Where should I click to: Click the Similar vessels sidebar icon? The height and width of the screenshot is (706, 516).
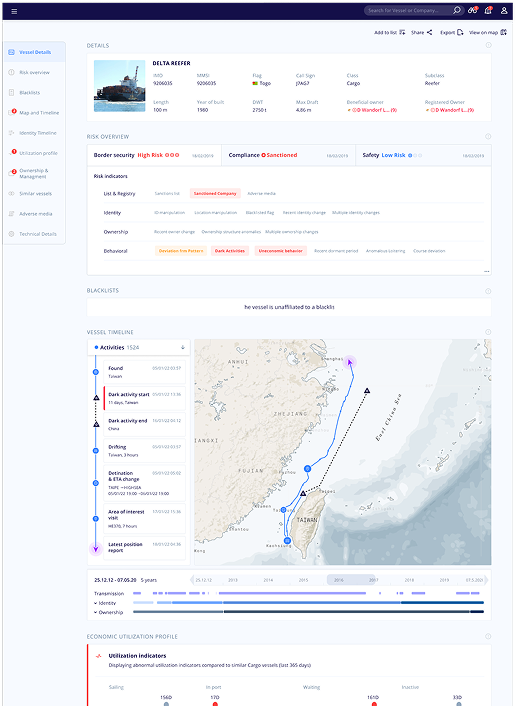tap(11, 194)
